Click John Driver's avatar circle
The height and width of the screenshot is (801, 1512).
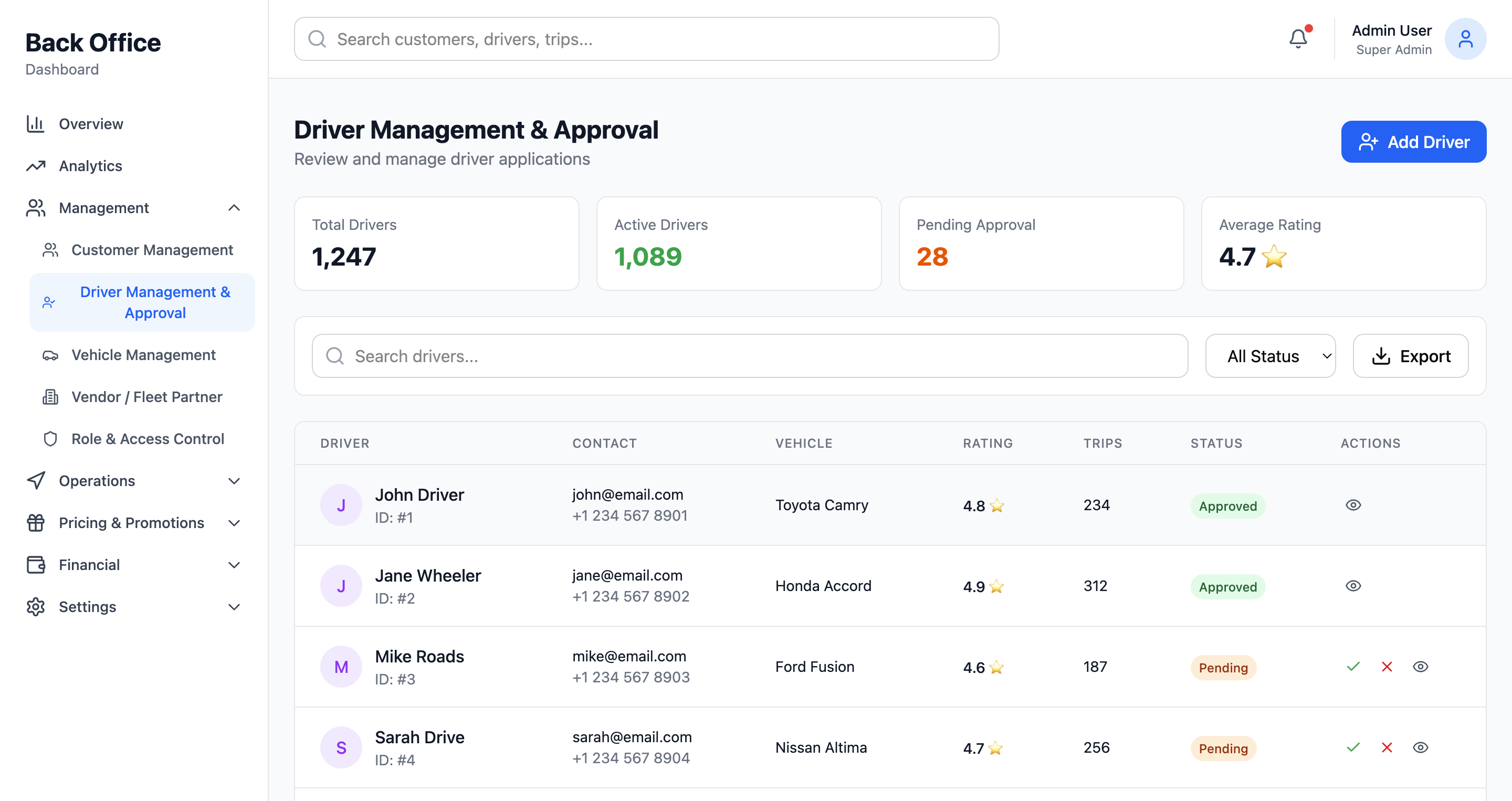pos(341,505)
